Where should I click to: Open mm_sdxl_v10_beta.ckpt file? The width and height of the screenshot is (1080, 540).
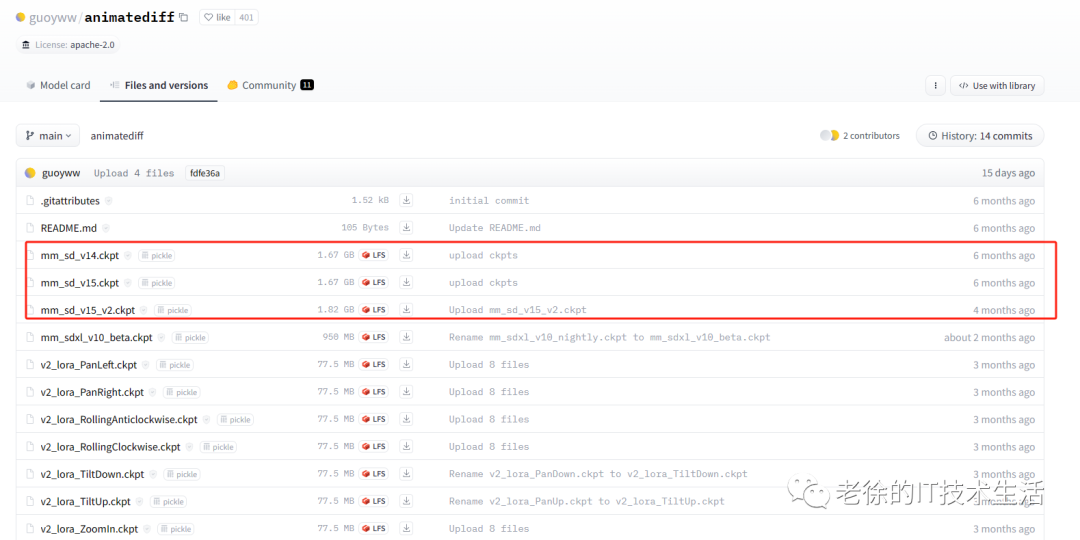coord(96,338)
